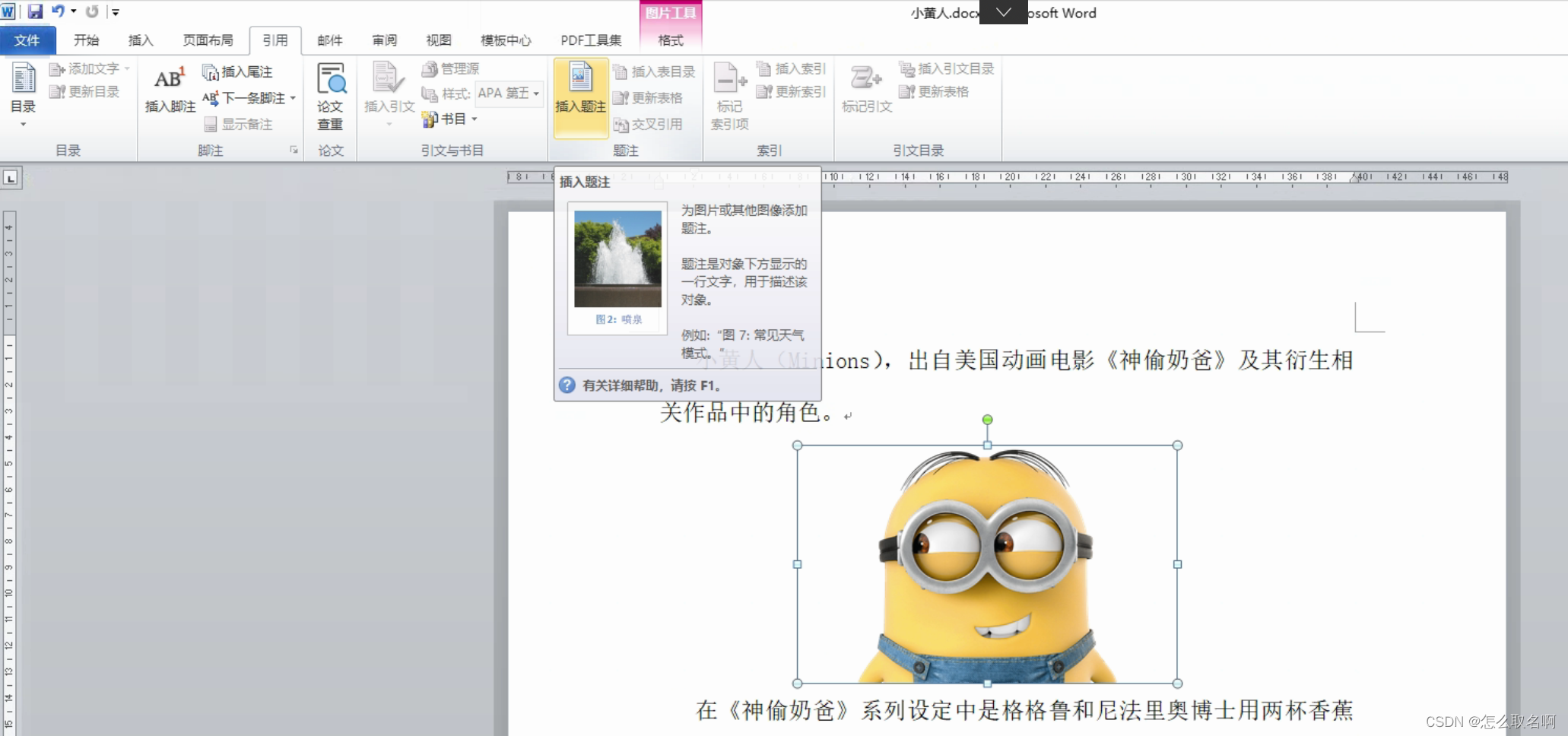Click 插入索引 button

coord(792,68)
